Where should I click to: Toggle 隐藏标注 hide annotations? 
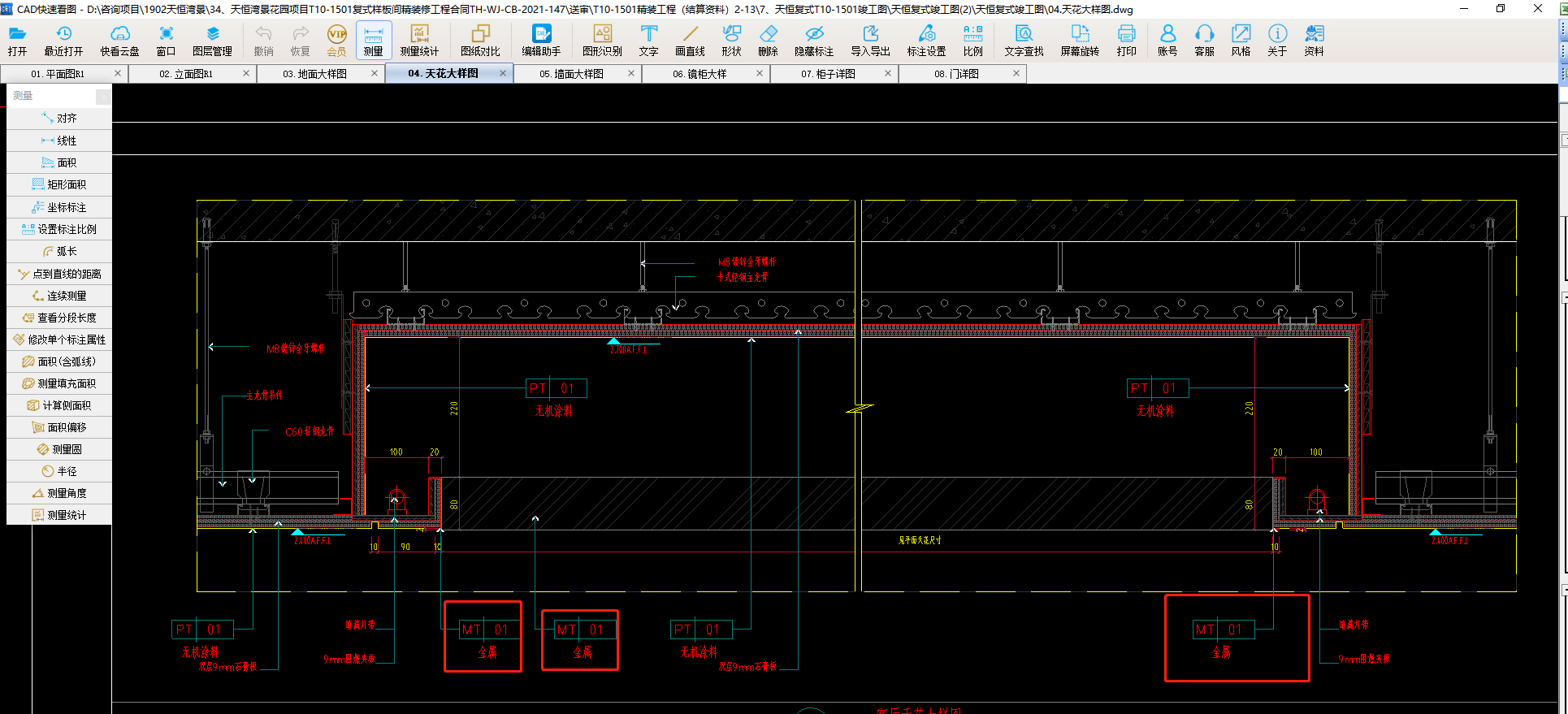point(814,40)
